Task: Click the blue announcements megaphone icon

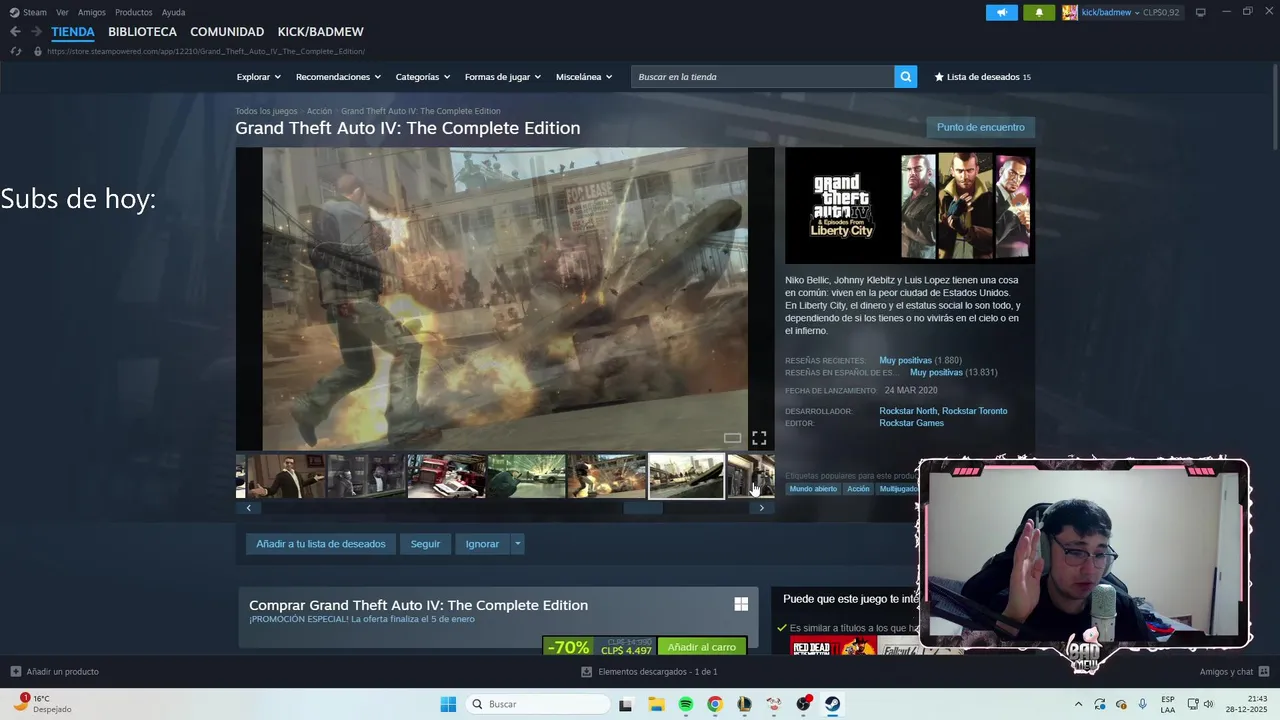Action: point(1002,12)
